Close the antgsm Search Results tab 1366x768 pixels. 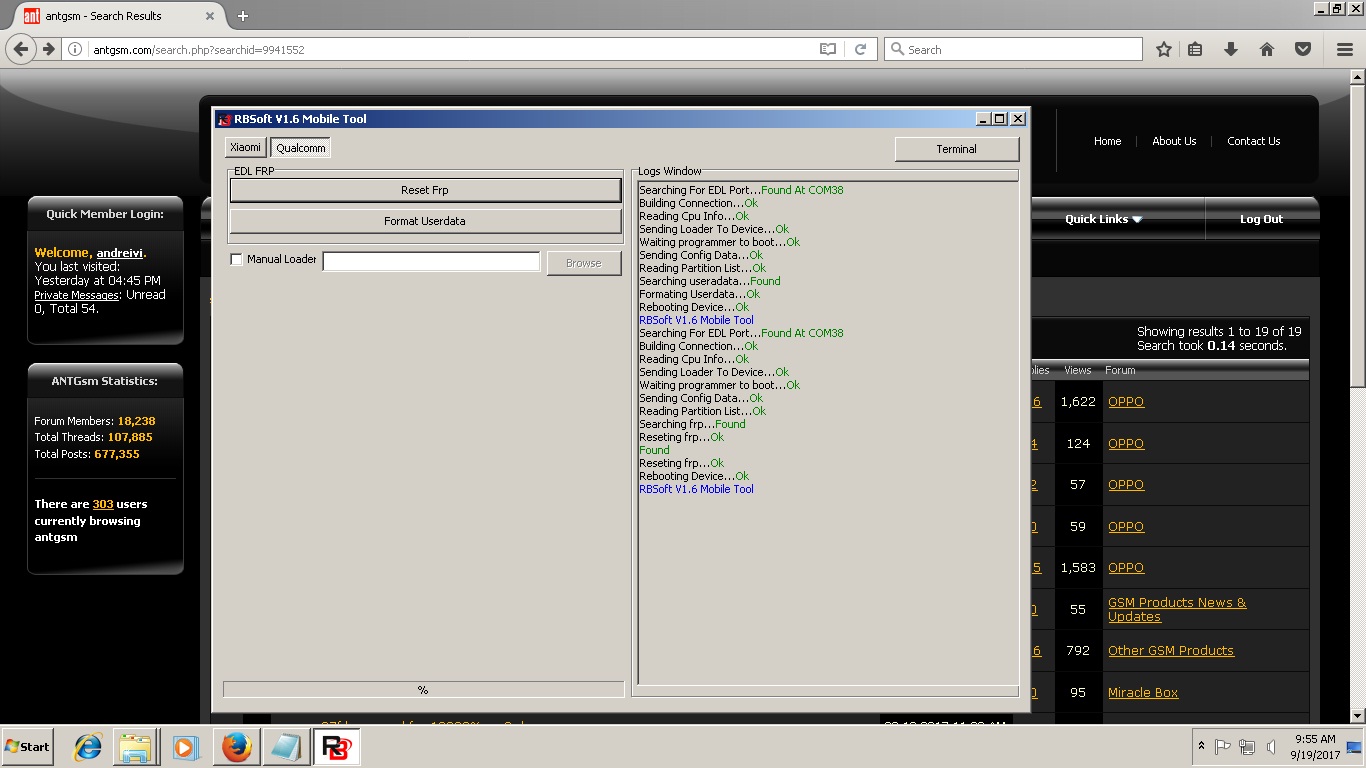(210, 16)
